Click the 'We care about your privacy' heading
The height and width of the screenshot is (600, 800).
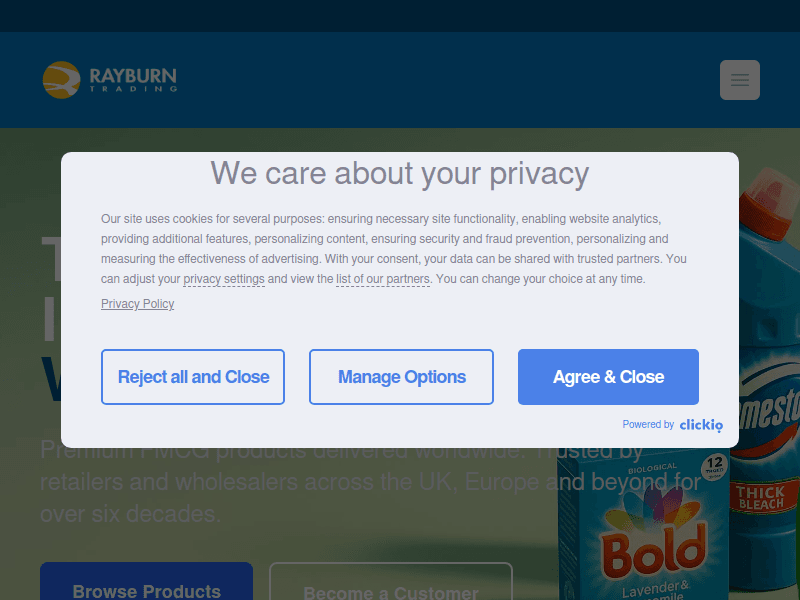tap(399, 173)
